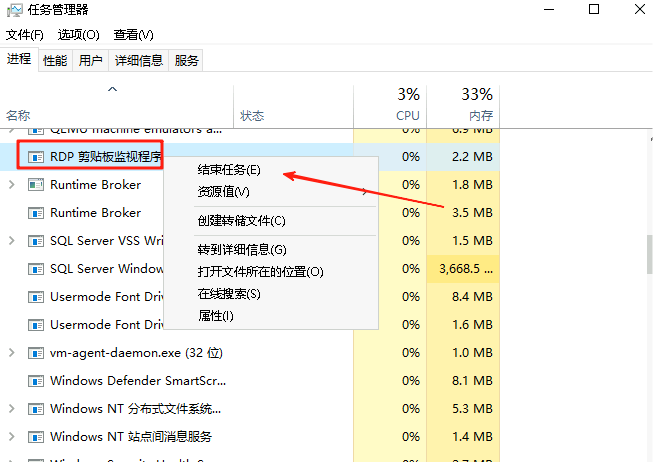Click the vertical scrollbar thumb of the process list
This screenshot has height=462, width=653.
[650, 254]
